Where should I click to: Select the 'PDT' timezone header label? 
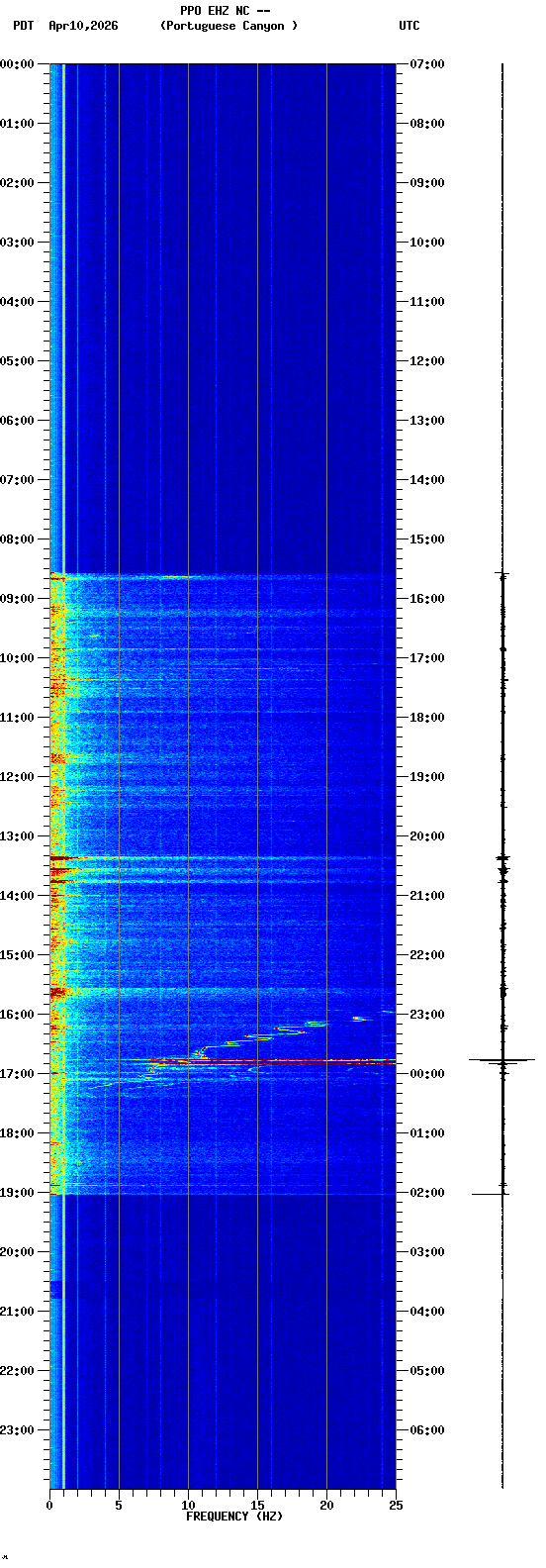point(23,26)
